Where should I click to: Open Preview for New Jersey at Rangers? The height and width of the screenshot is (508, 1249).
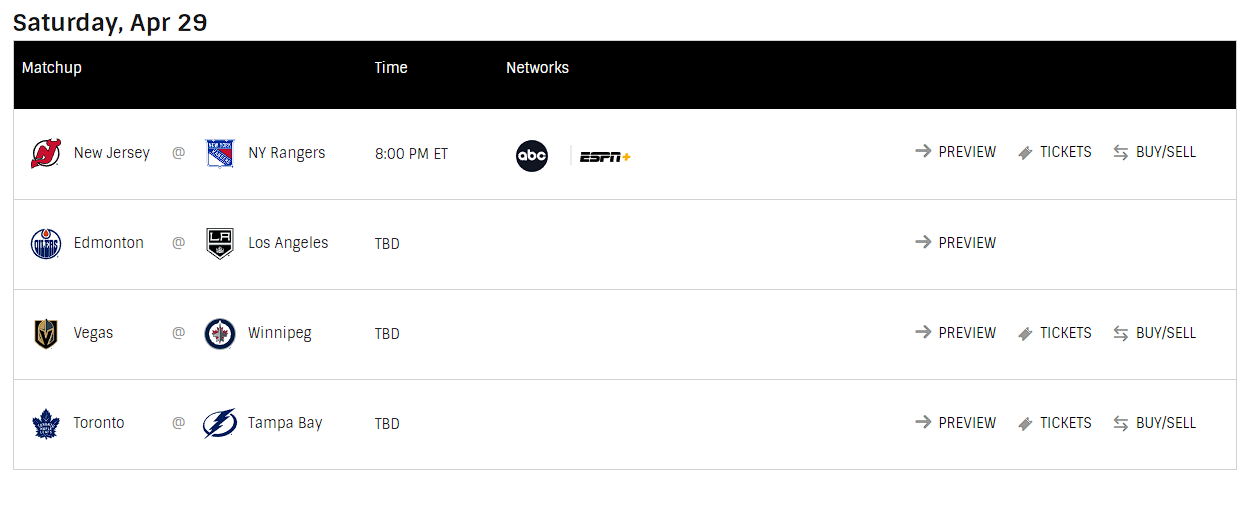955,152
